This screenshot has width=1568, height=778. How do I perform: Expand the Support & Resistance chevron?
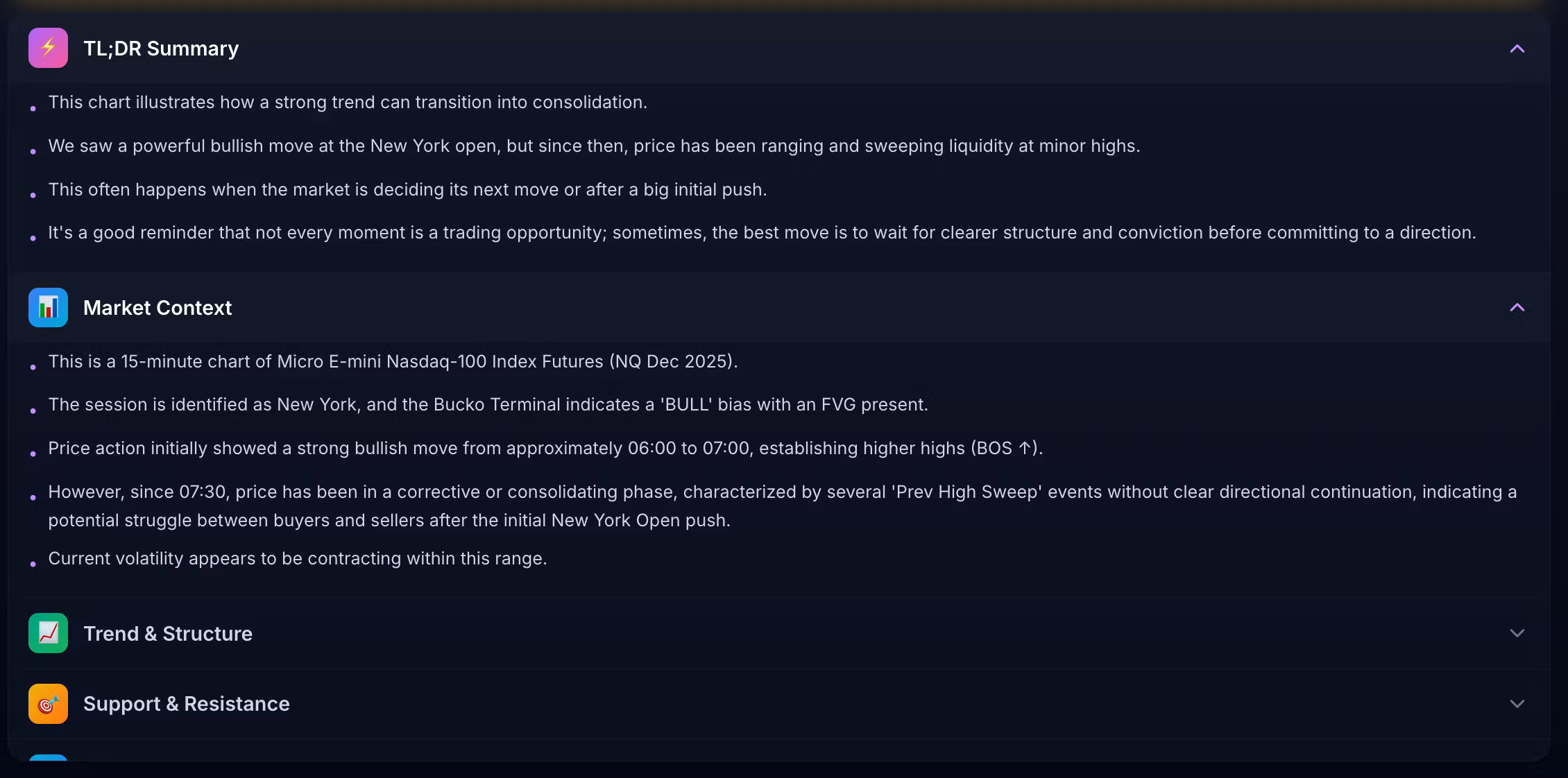click(1517, 704)
